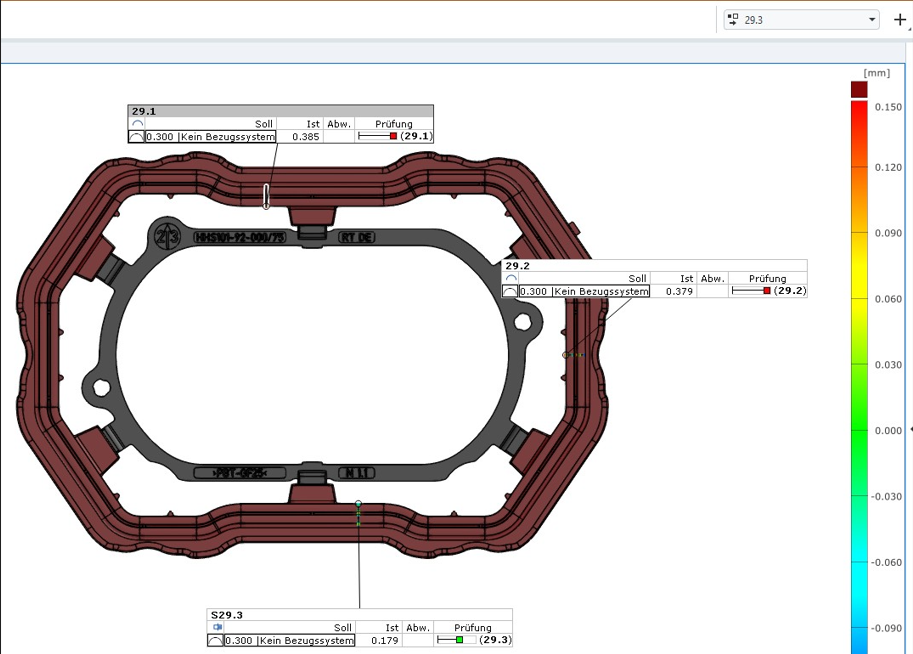913x654 pixels.
Task: Select the S29.3 label header
Action: (360, 615)
